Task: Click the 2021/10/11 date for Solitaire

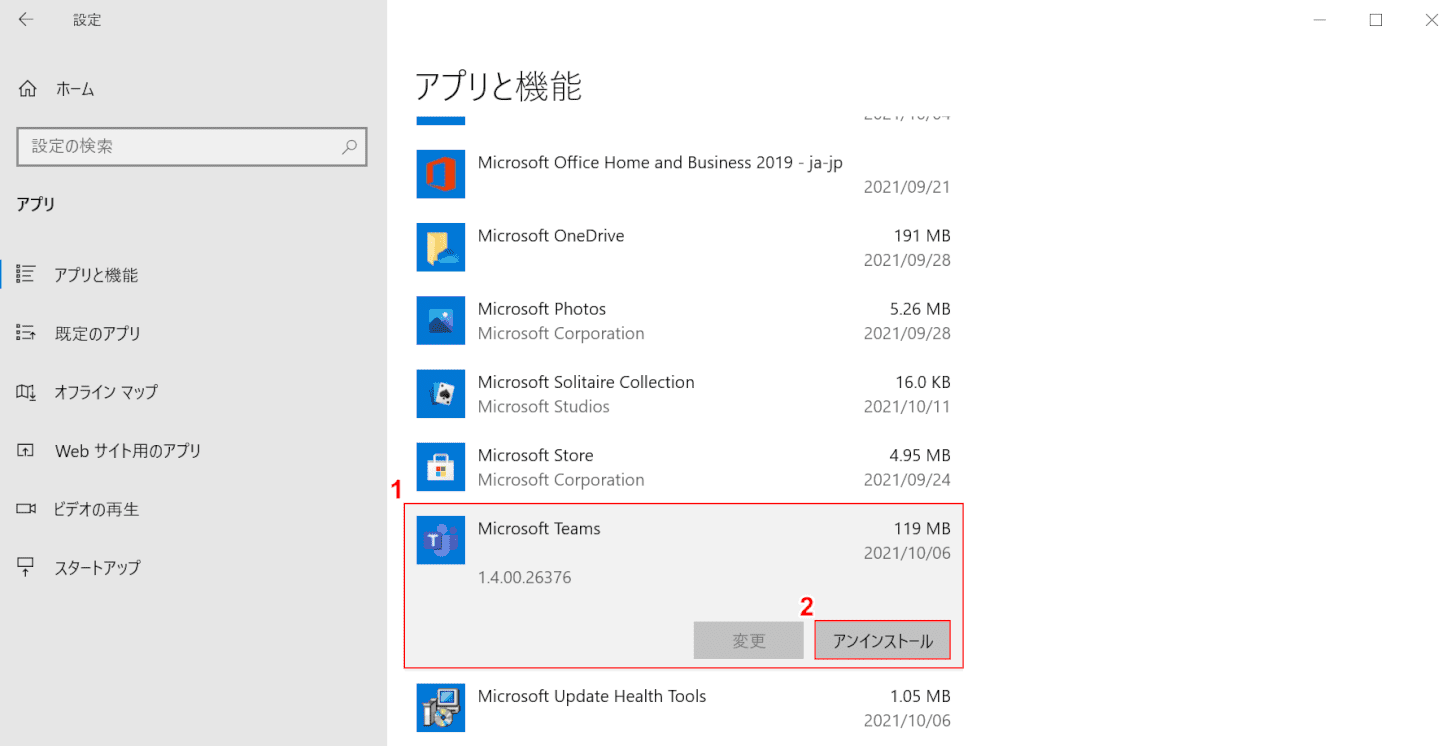Action: point(907,406)
